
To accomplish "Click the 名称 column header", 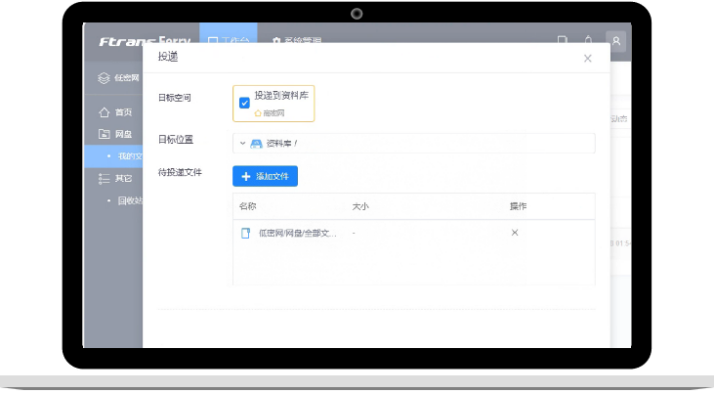I will 247,206.
